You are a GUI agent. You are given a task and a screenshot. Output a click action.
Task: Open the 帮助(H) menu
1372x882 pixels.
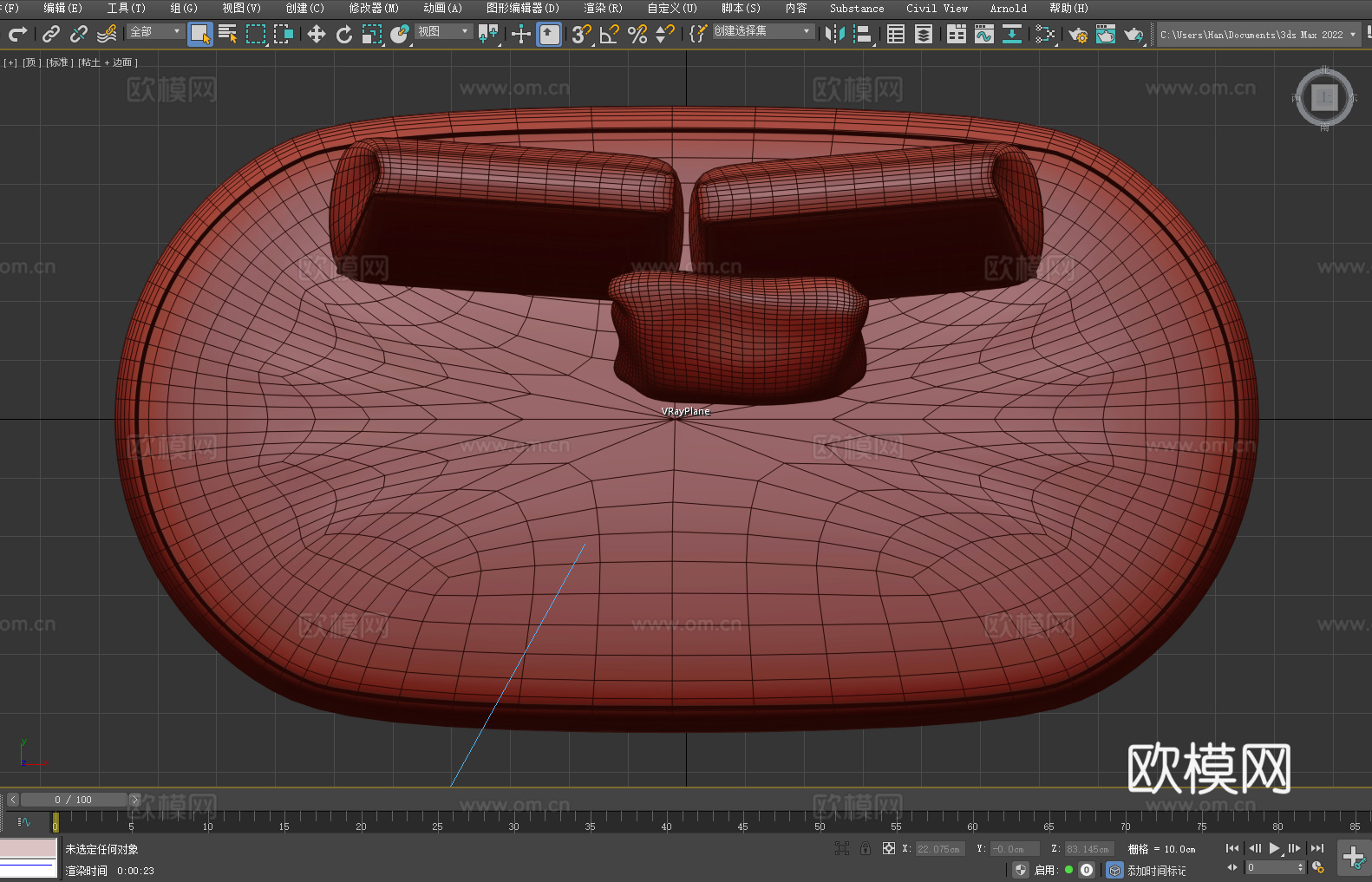[x=1068, y=8]
